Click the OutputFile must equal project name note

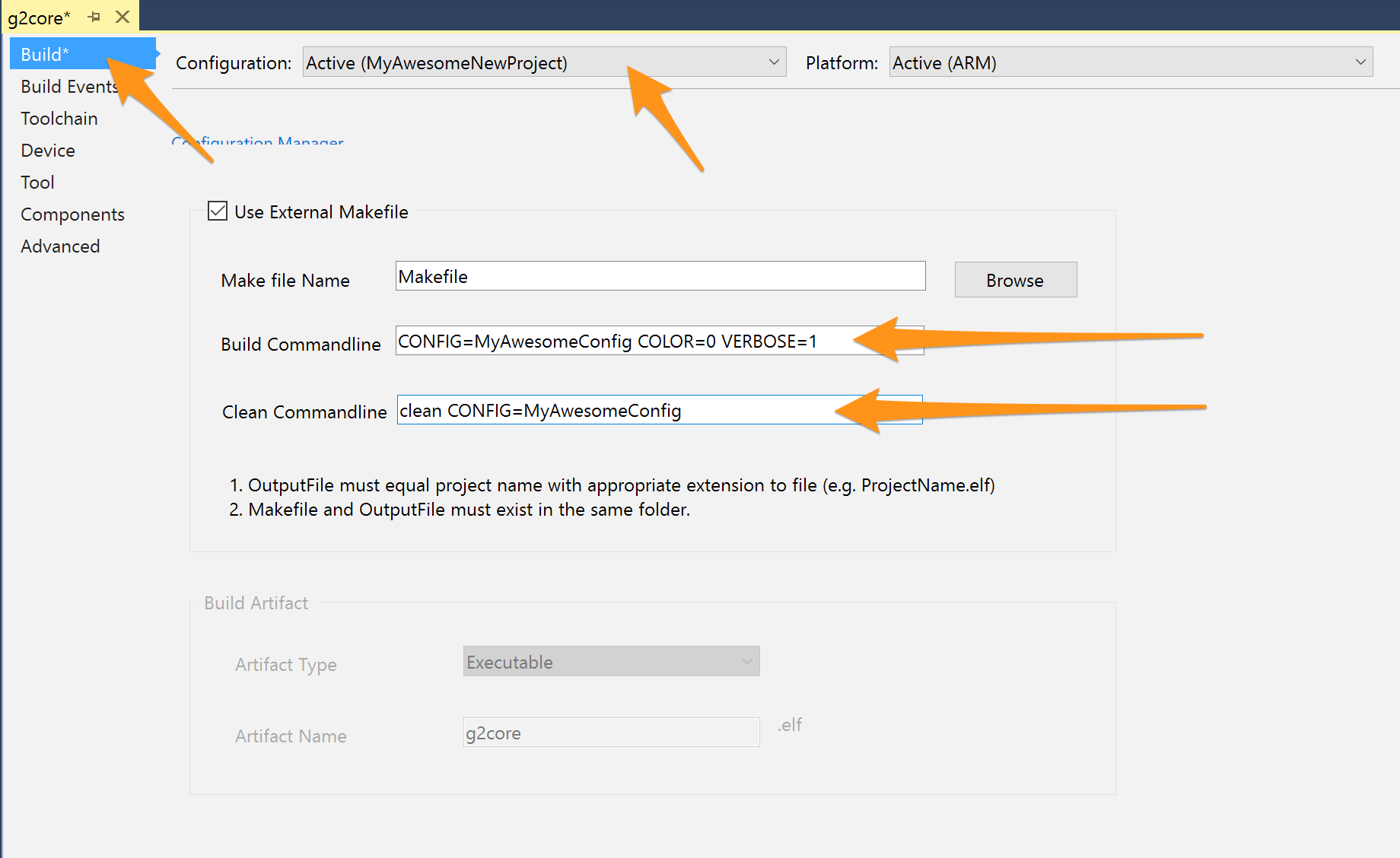612,485
